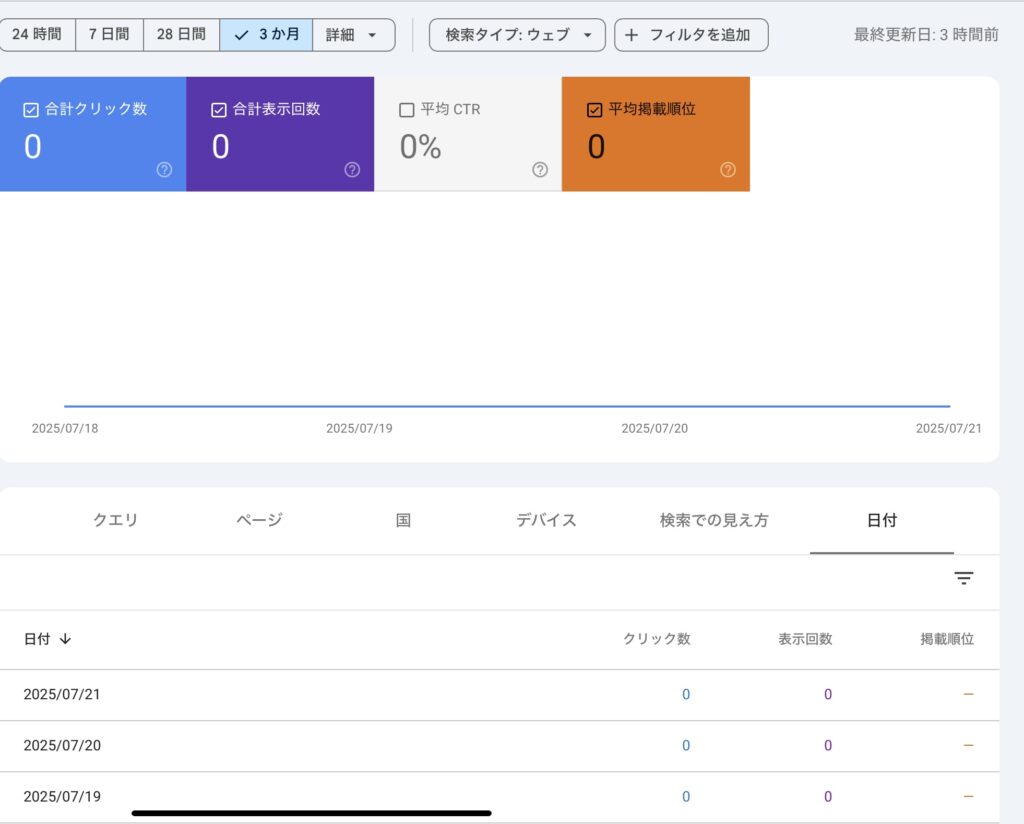Click the 日付 sort descending arrow
The image size is (1024, 824).
[x=65, y=639]
